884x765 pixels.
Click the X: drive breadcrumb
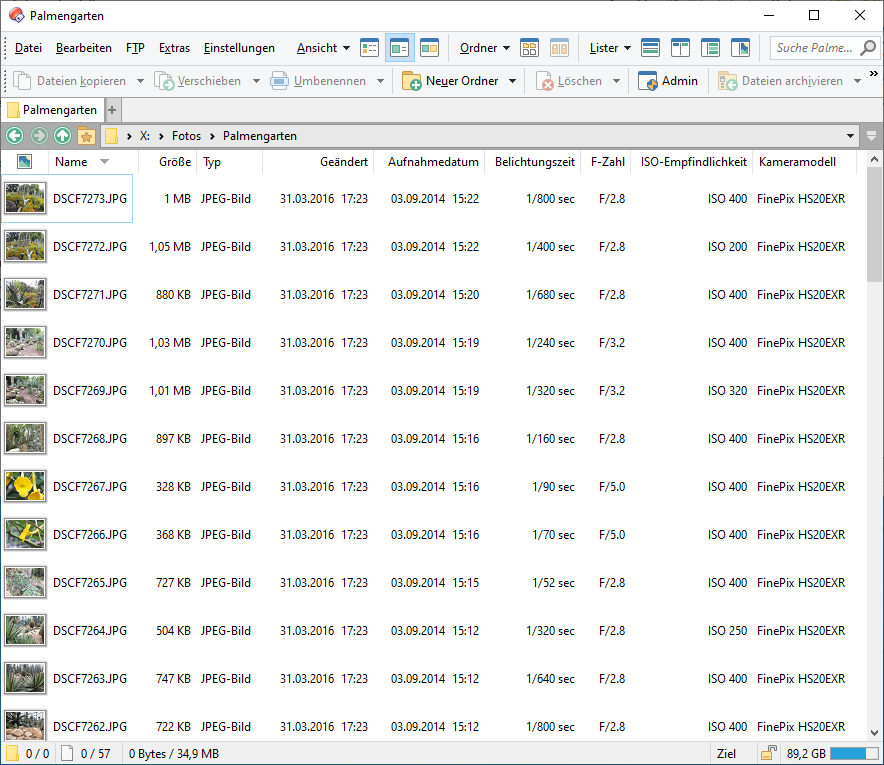coord(145,136)
